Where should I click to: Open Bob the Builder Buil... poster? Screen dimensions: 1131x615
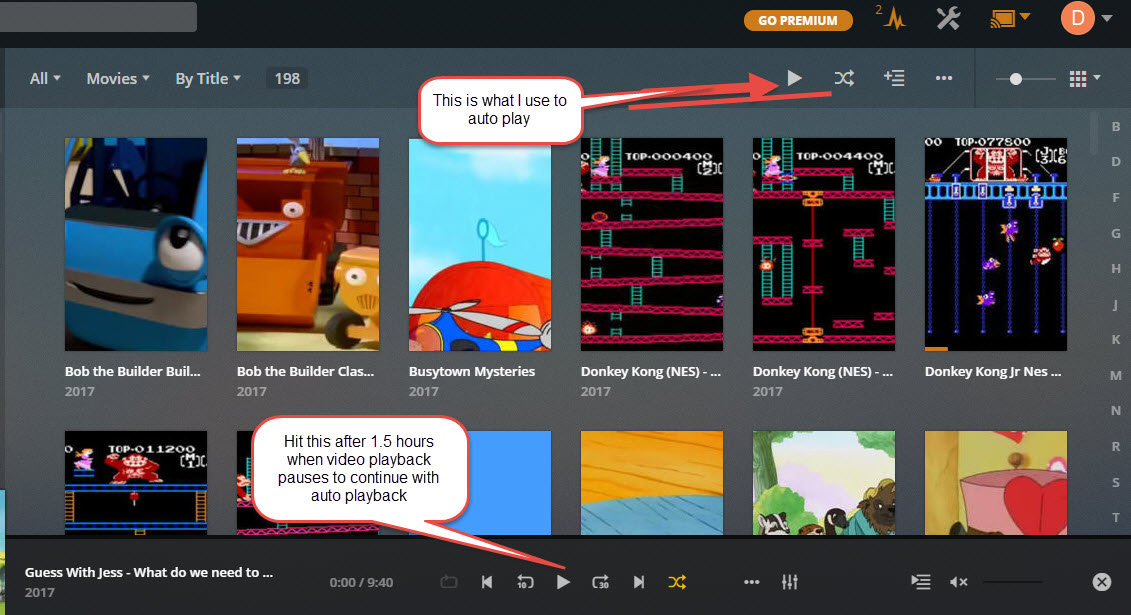136,244
